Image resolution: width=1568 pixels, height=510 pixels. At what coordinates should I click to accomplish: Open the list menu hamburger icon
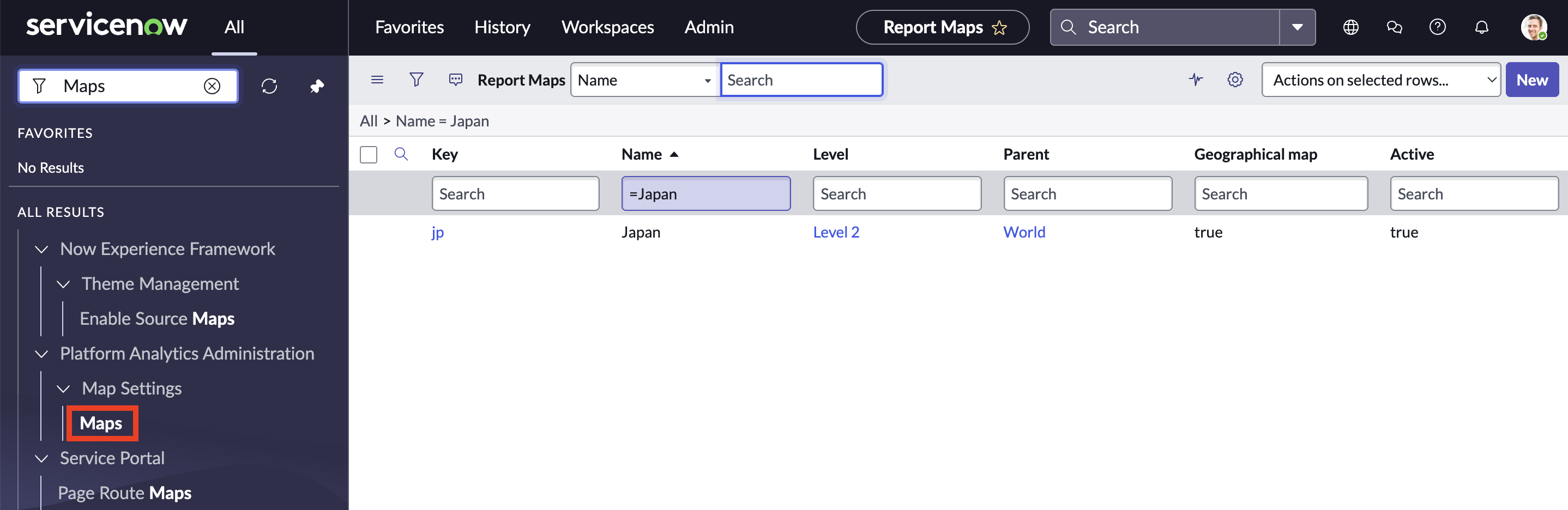point(377,79)
